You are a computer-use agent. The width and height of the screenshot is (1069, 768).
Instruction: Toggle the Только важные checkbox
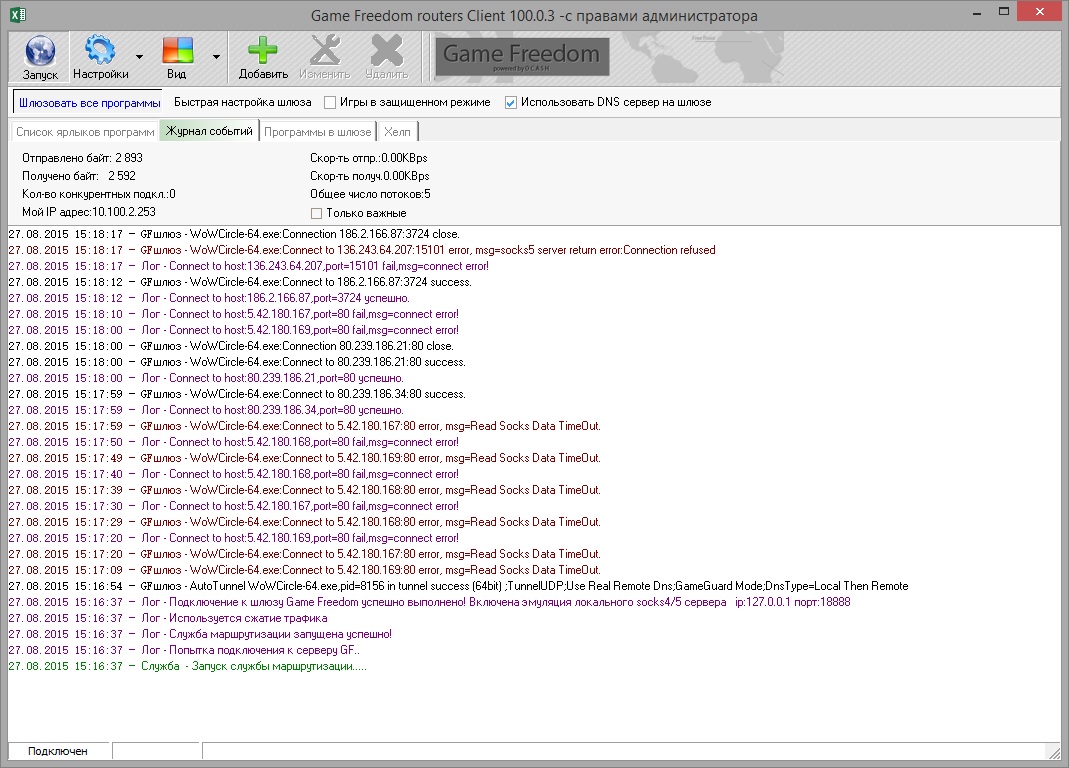click(316, 213)
